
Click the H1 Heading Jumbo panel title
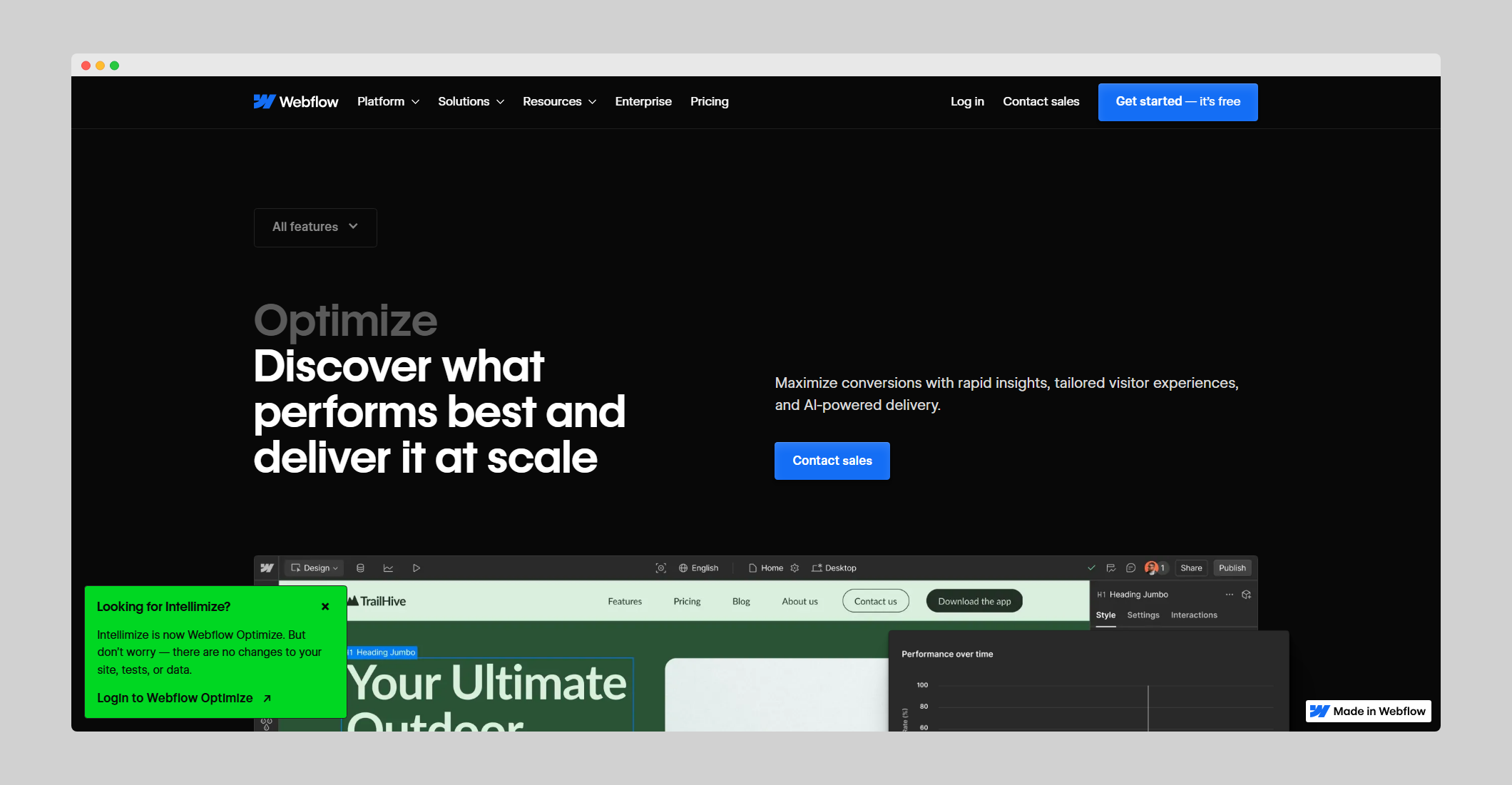point(1133,595)
